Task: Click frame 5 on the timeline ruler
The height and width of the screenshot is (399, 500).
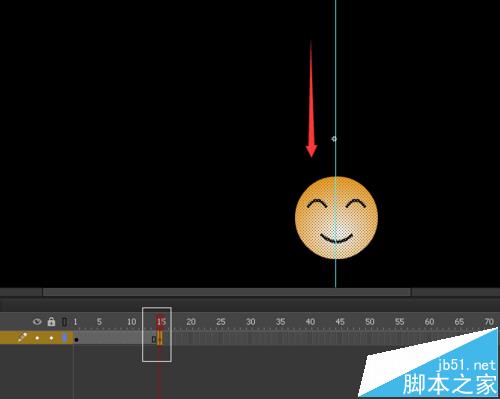Action: pos(99,322)
